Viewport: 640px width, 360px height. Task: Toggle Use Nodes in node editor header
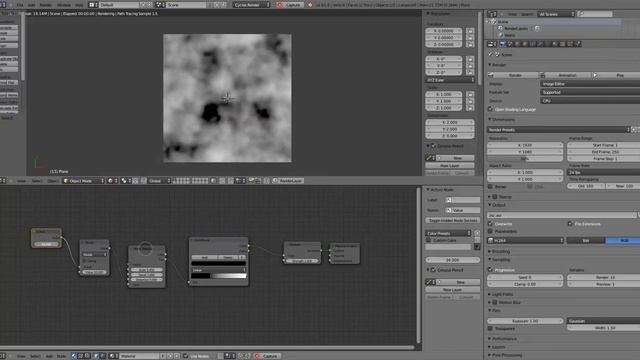click(186, 356)
